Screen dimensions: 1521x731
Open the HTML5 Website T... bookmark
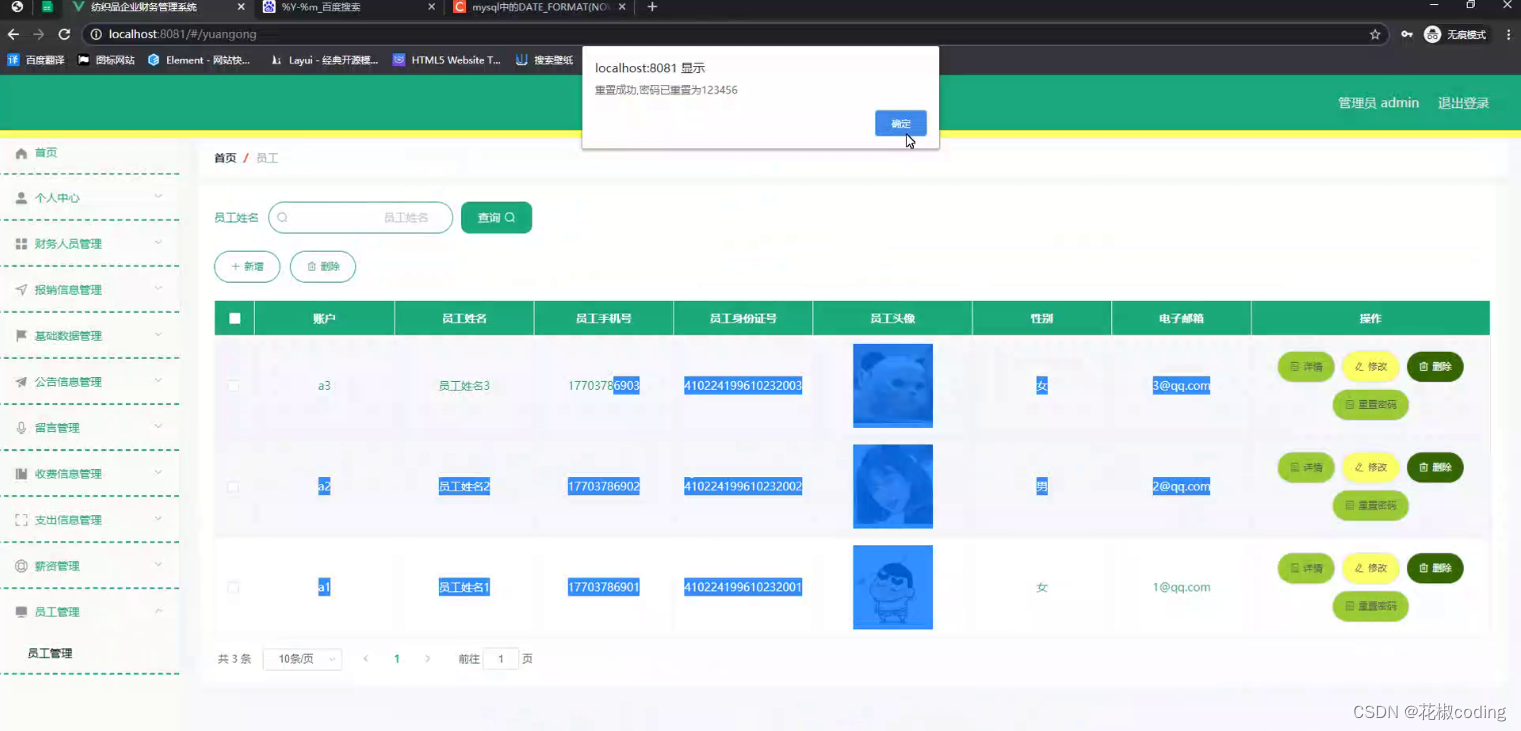coord(447,60)
